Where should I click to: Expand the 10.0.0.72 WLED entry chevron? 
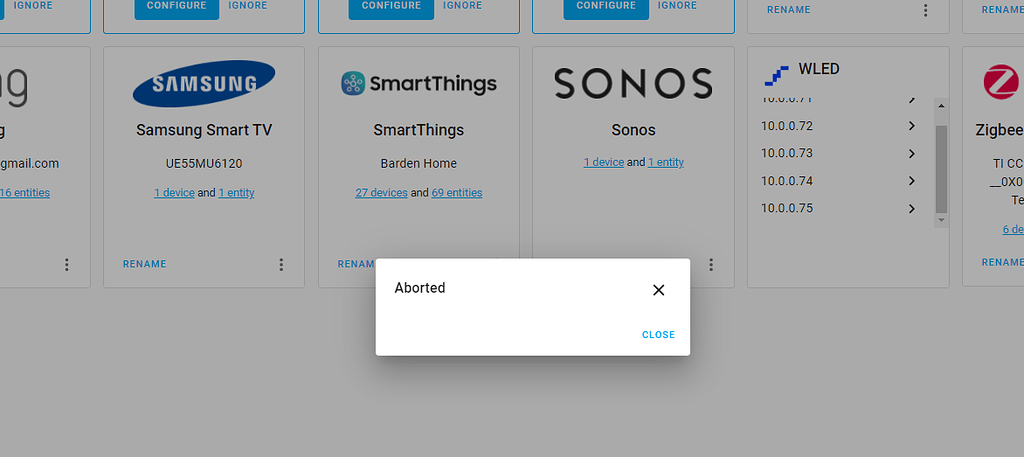click(x=912, y=126)
